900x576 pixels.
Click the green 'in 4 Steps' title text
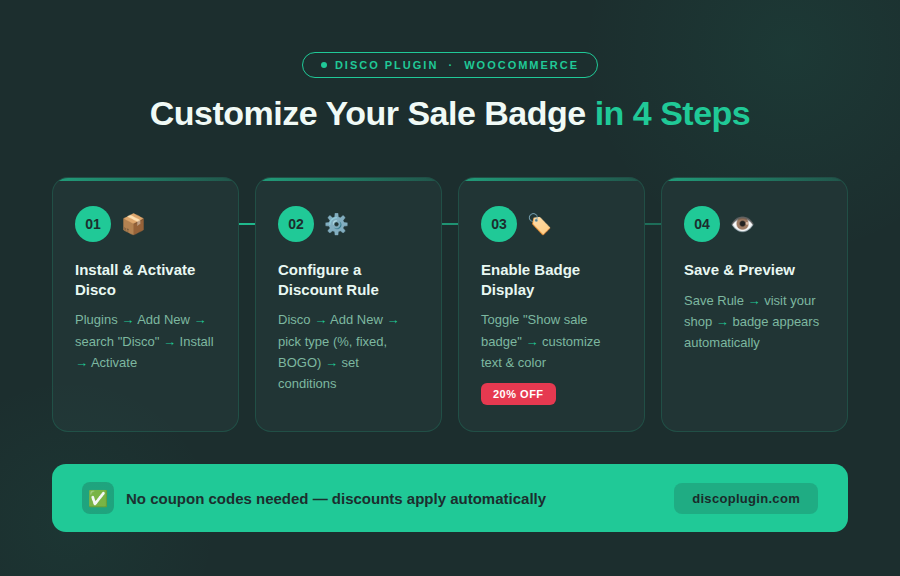point(672,114)
